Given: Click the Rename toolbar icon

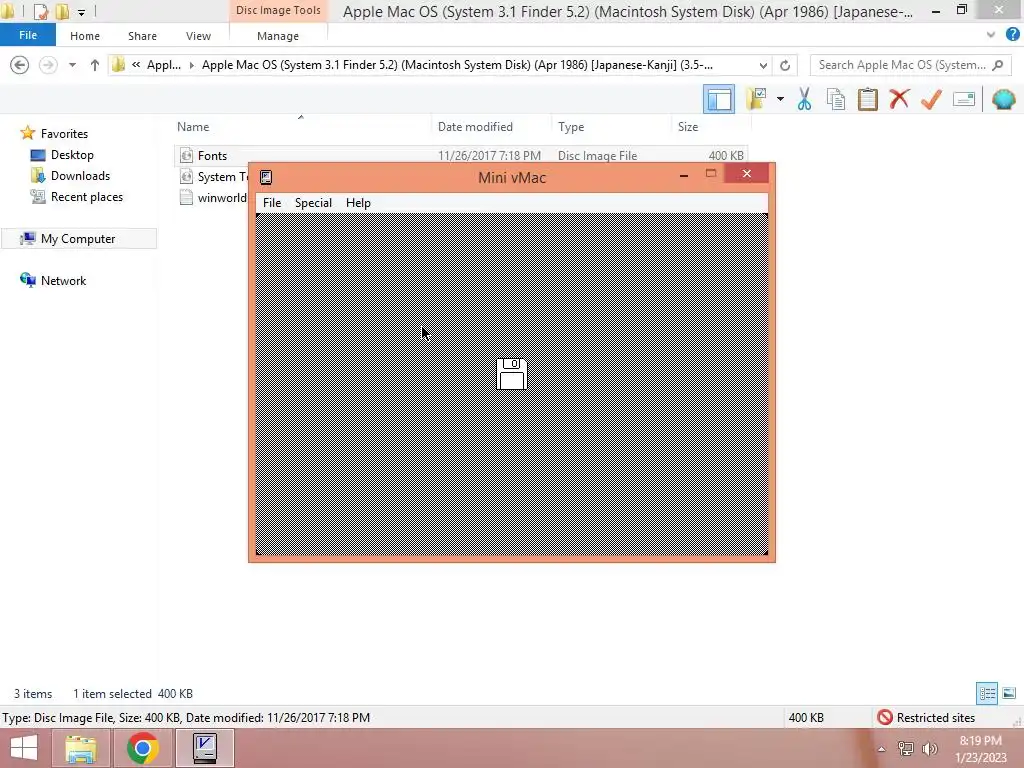Looking at the screenshot, I should click(x=964, y=99).
